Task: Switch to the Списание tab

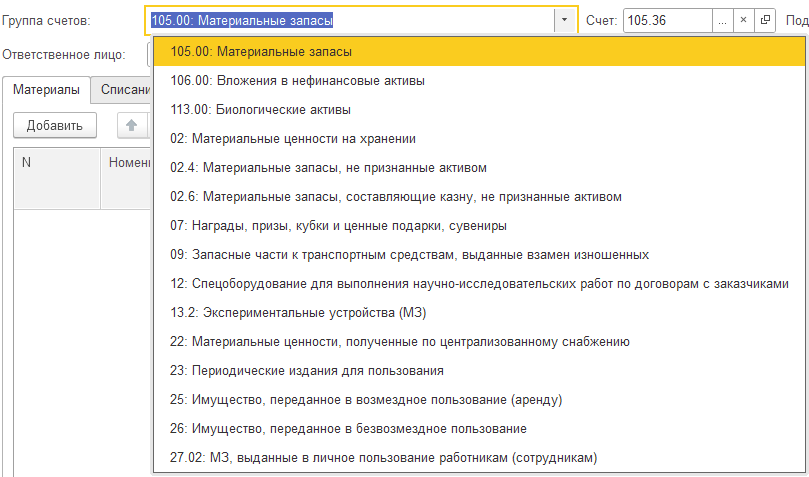Action: pyautogui.click(x=122, y=90)
